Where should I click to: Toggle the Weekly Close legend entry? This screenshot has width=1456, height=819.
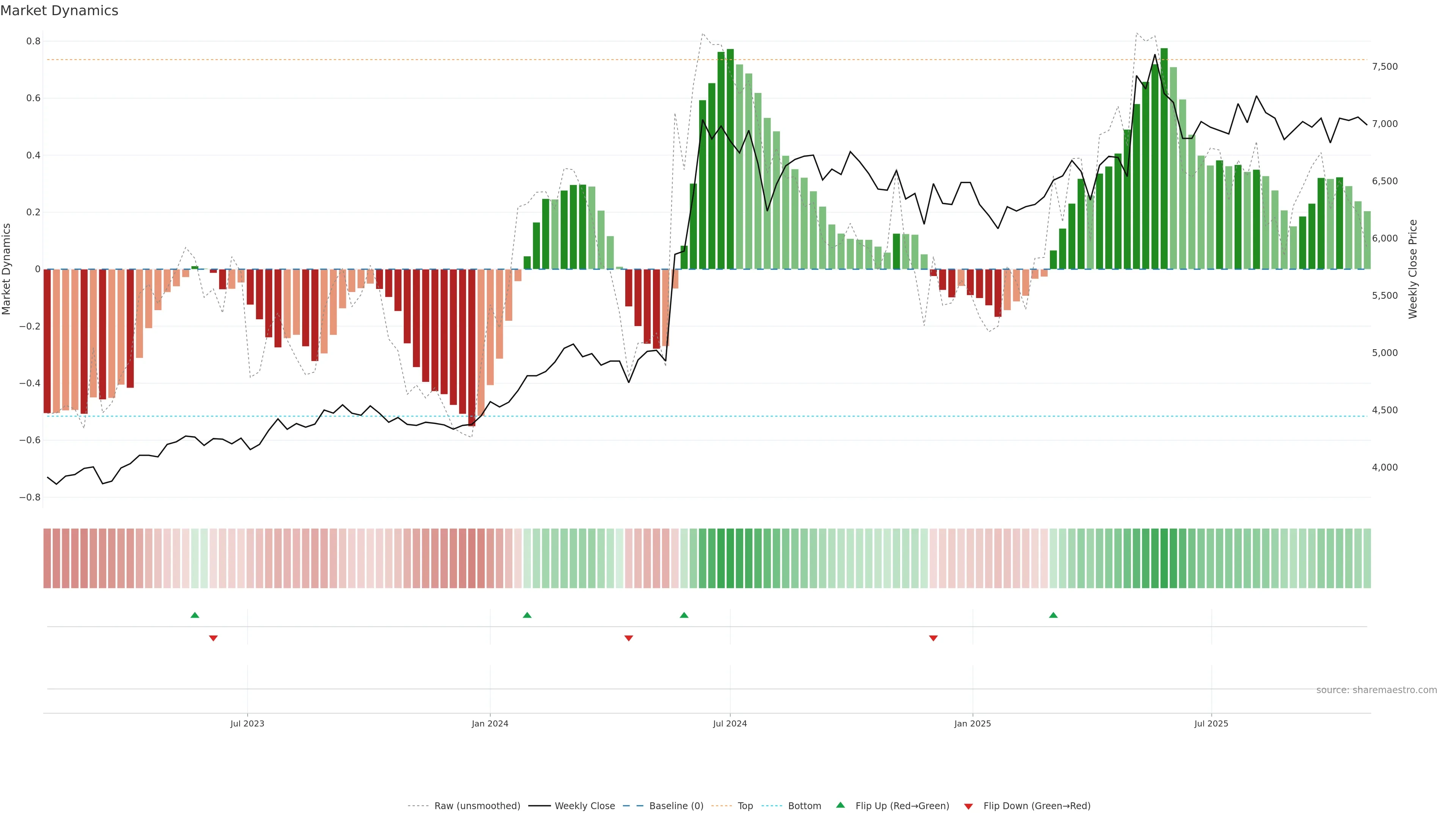[584, 806]
